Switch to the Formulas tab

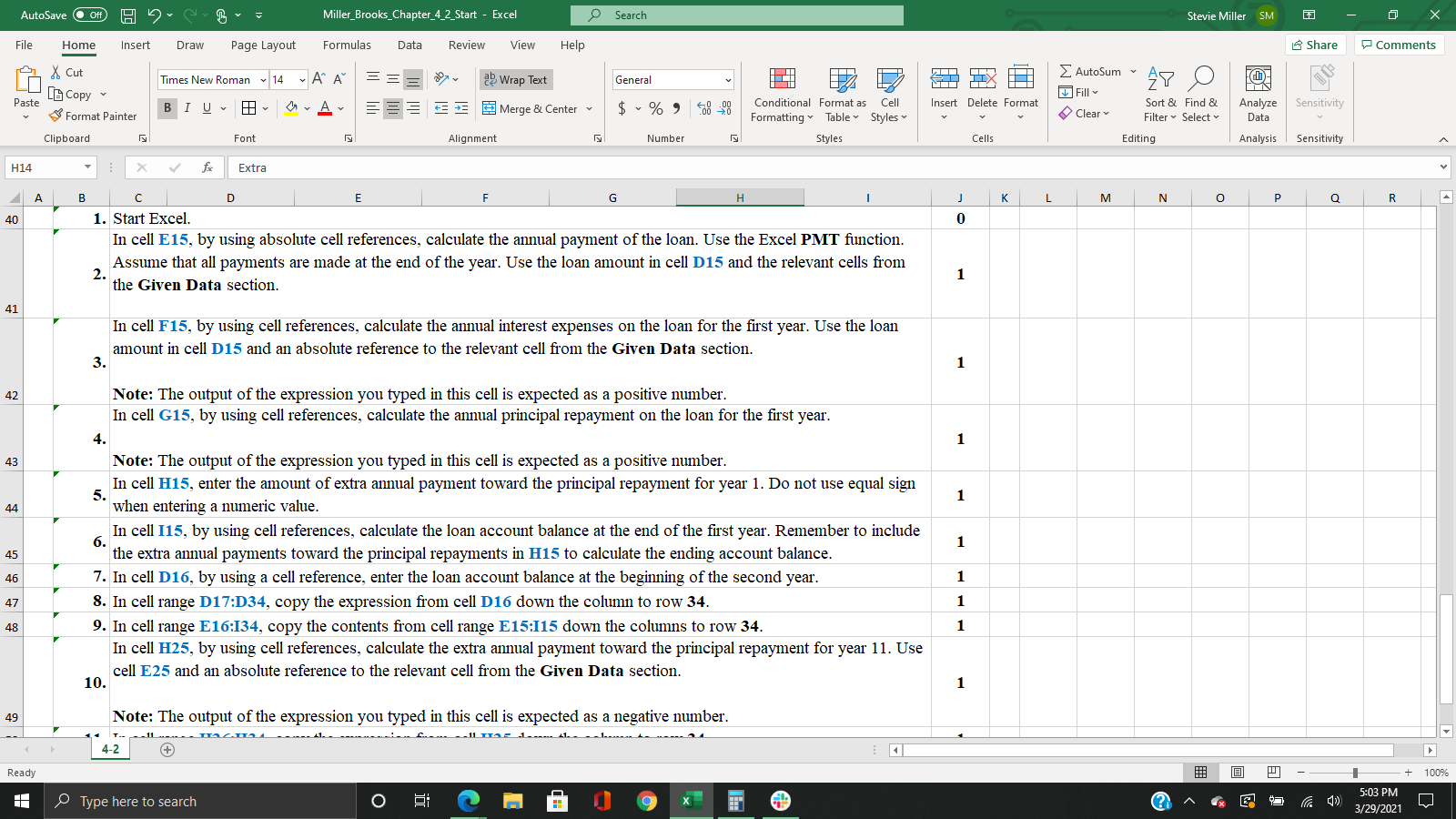(x=347, y=45)
